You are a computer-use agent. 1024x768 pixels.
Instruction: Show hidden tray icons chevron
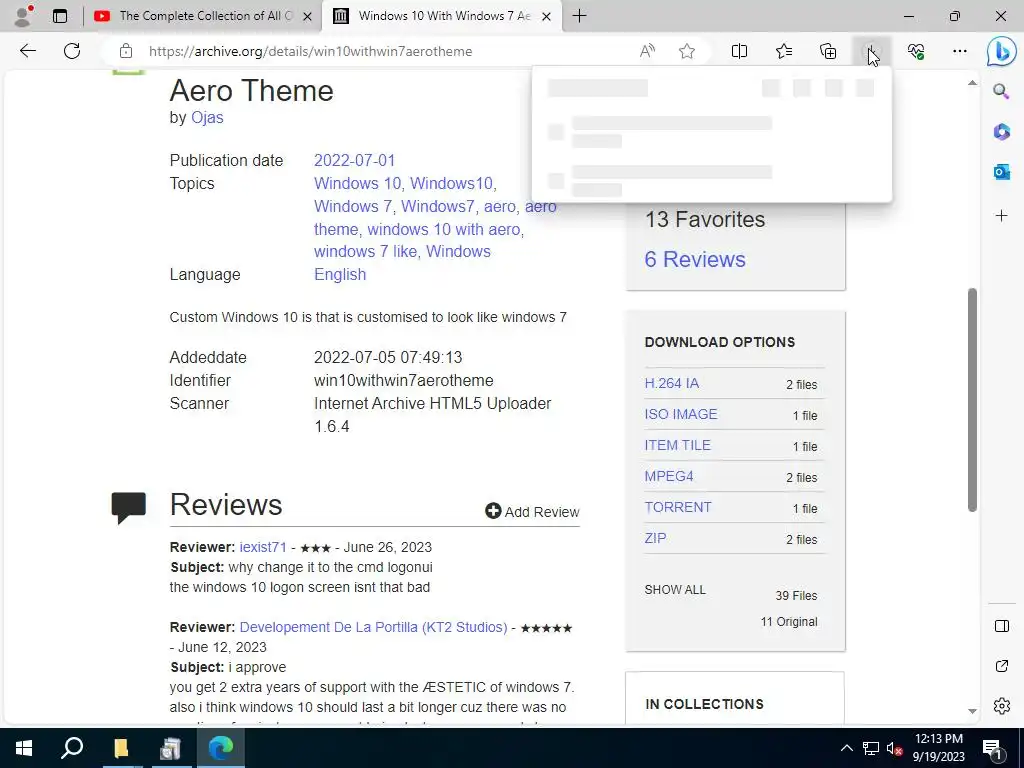point(846,748)
